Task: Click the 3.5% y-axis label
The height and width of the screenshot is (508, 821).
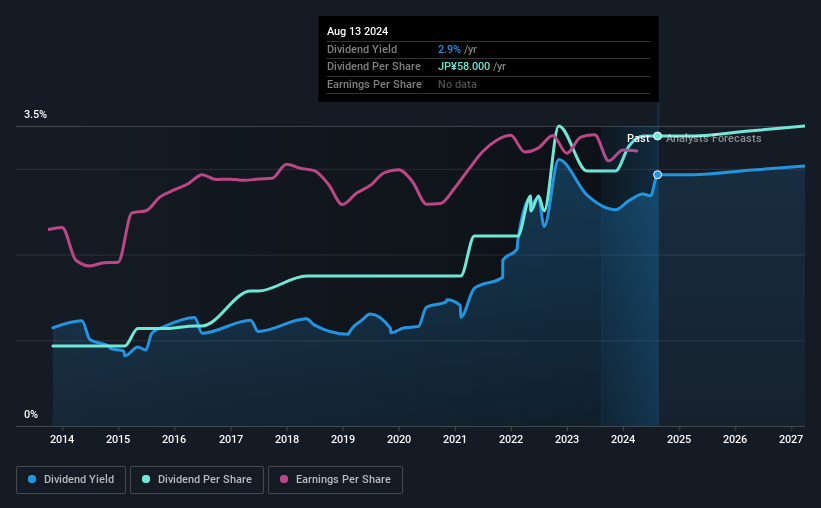Action: click(x=35, y=115)
